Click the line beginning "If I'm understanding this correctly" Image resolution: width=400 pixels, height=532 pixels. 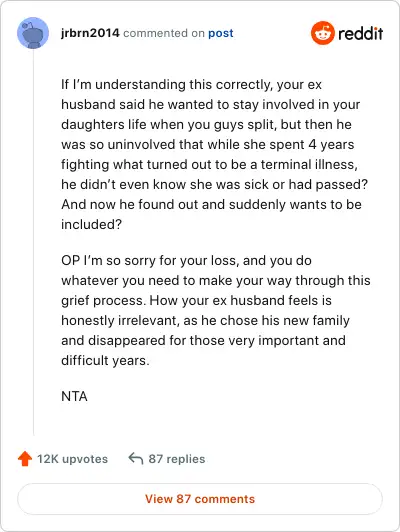pyautogui.click(x=191, y=84)
